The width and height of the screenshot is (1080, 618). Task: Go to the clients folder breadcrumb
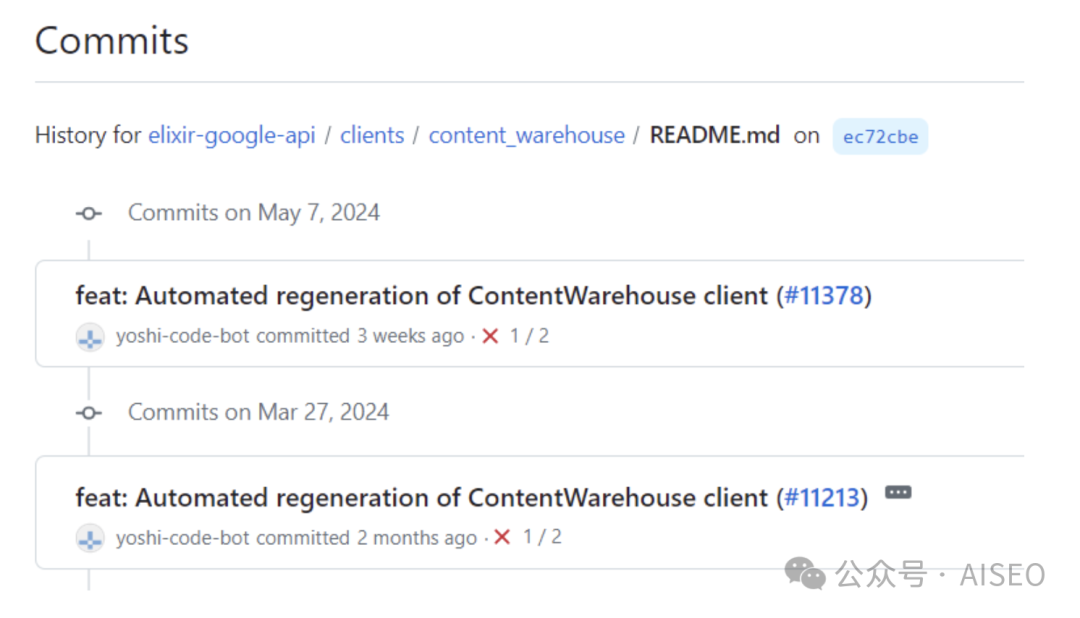pos(372,135)
